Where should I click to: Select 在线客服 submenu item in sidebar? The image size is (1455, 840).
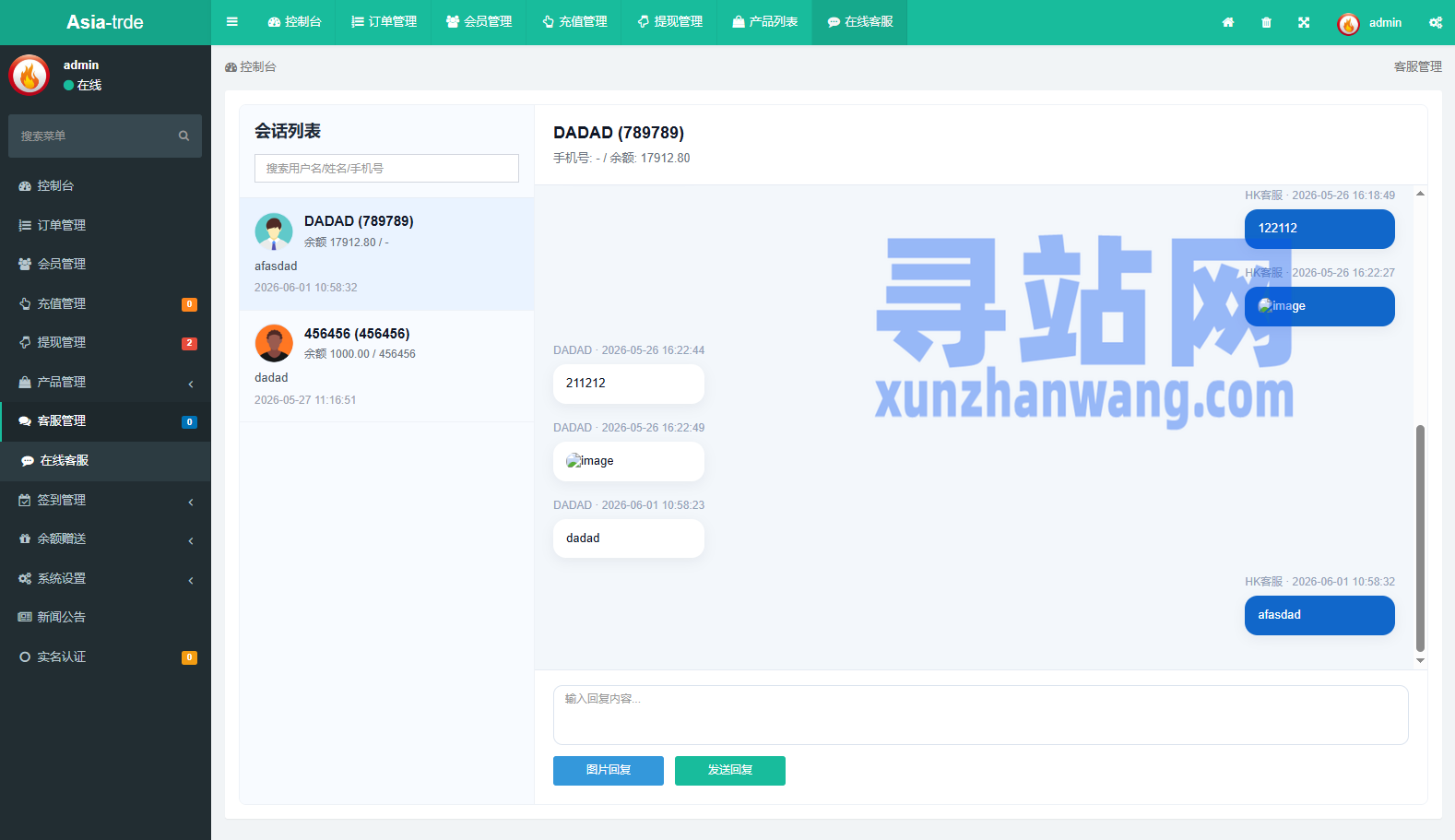tap(105, 460)
